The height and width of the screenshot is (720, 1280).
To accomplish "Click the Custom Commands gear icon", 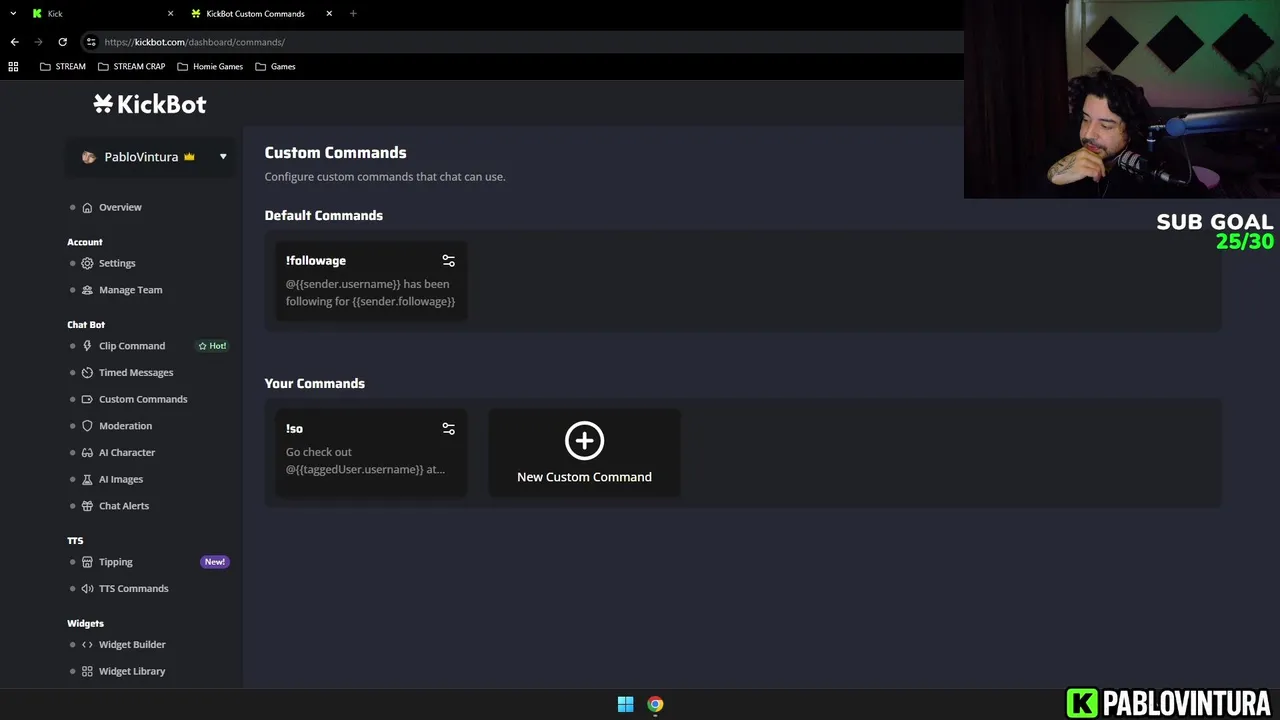I will coord(87,399).
